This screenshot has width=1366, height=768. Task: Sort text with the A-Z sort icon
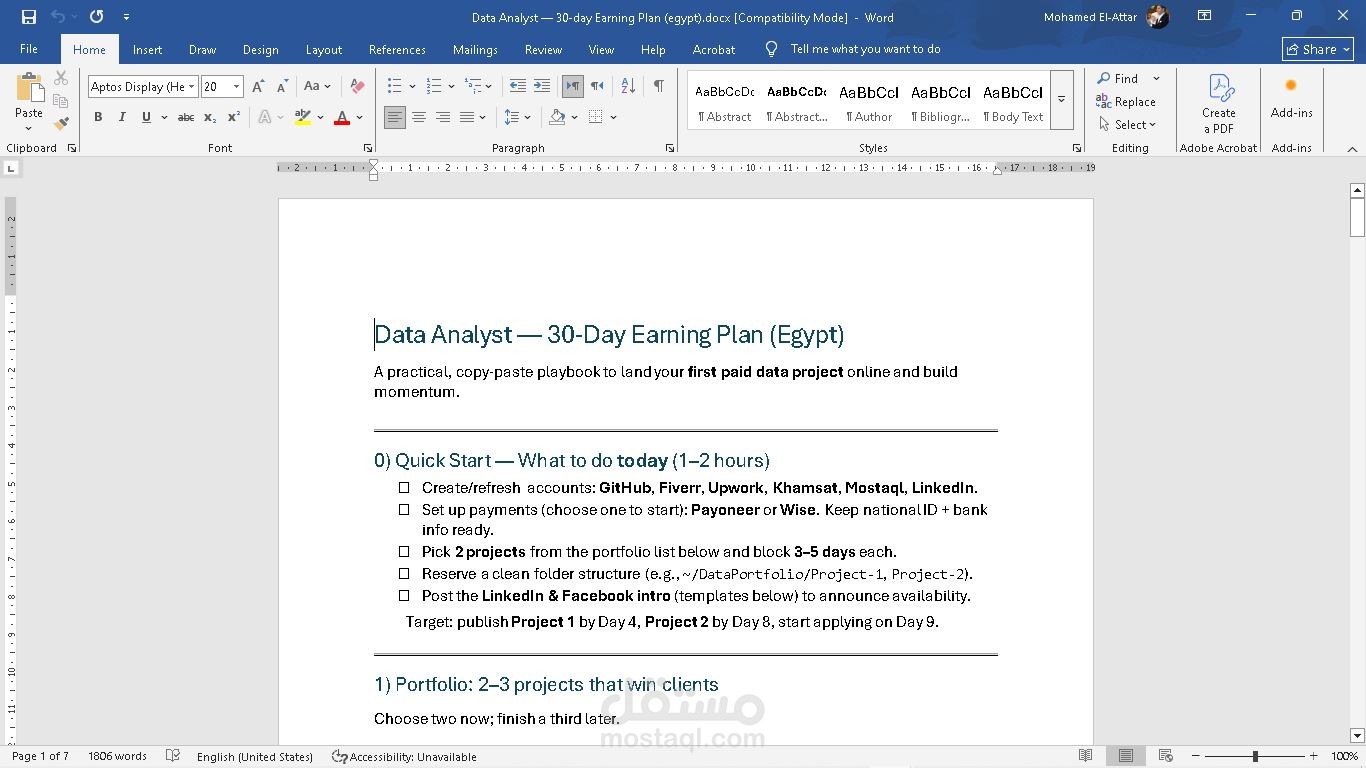click(628, 87)
